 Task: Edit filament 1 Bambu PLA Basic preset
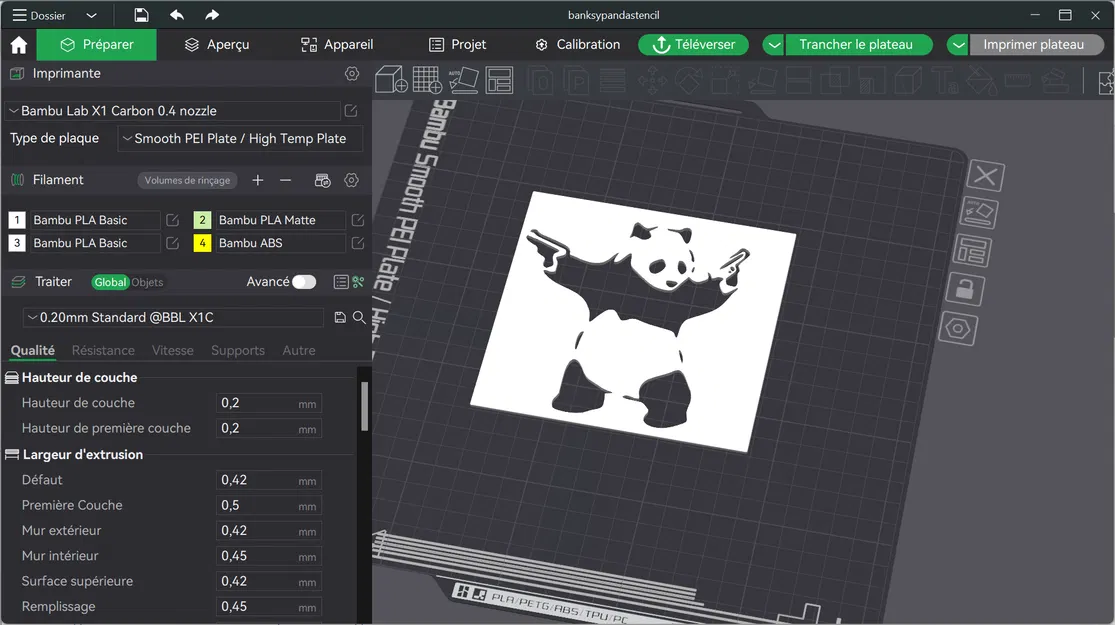(x=172, y=220)
